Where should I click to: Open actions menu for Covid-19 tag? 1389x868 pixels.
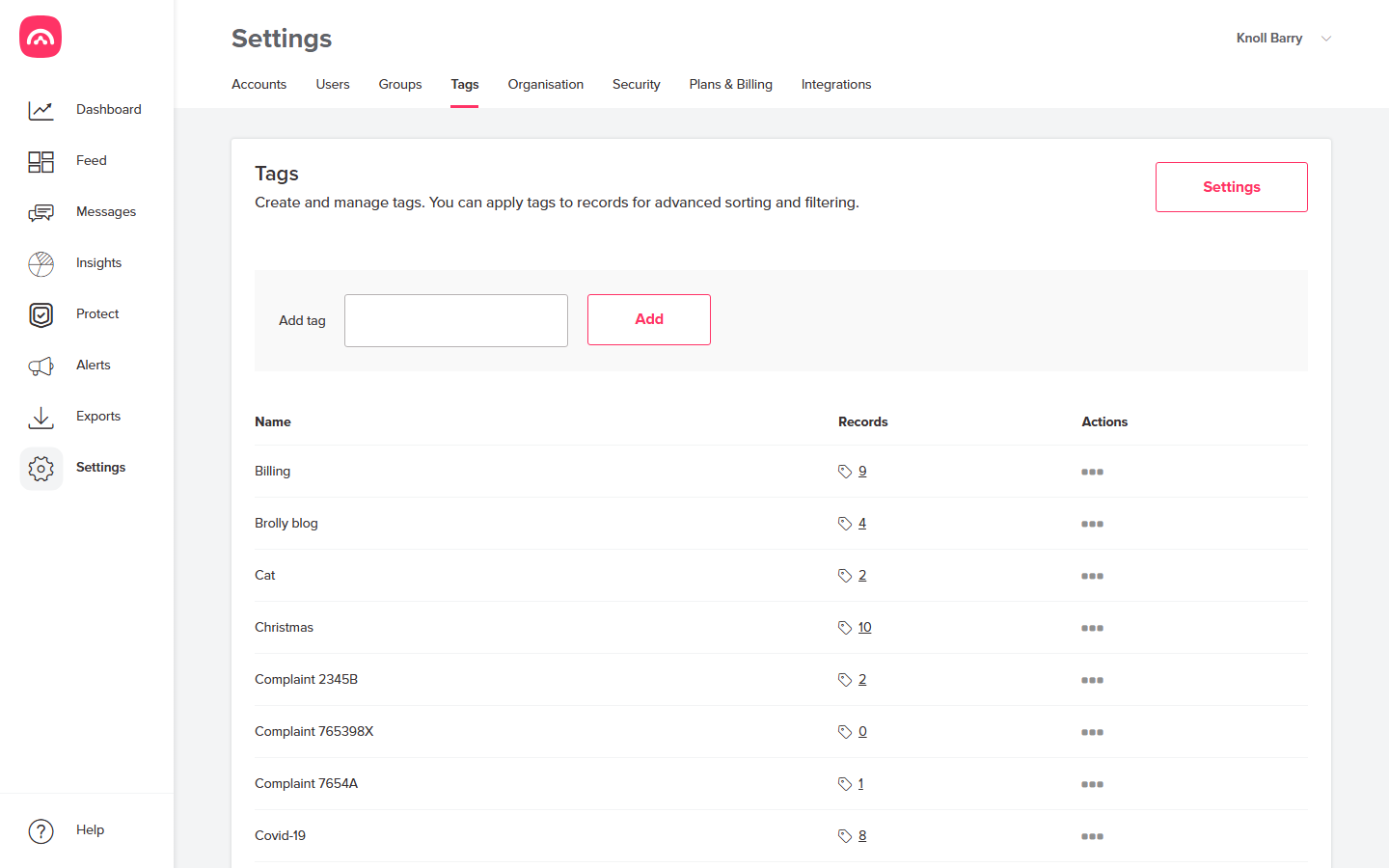pyautogui.click(x=1092, y=836)
